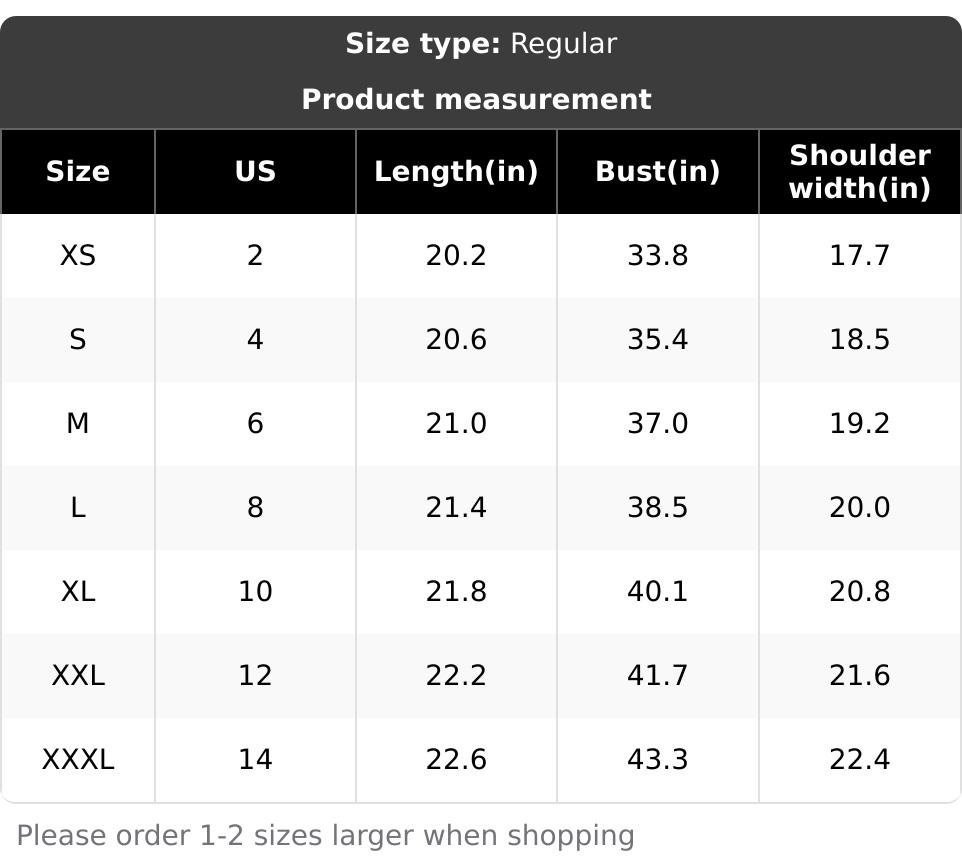
Task: Select the Length(in) column header
Action: (456, 172)
